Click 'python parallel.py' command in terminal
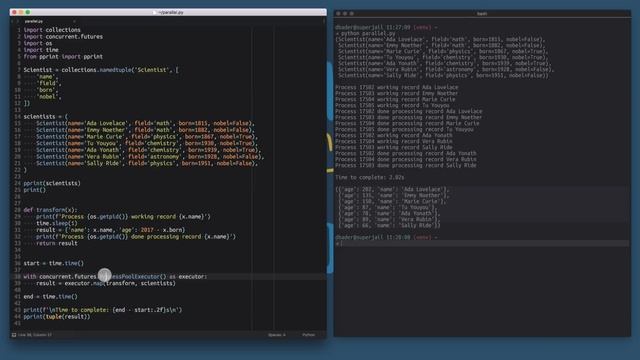Viewport: 640px width, 360px height. [x=368, y=33]
